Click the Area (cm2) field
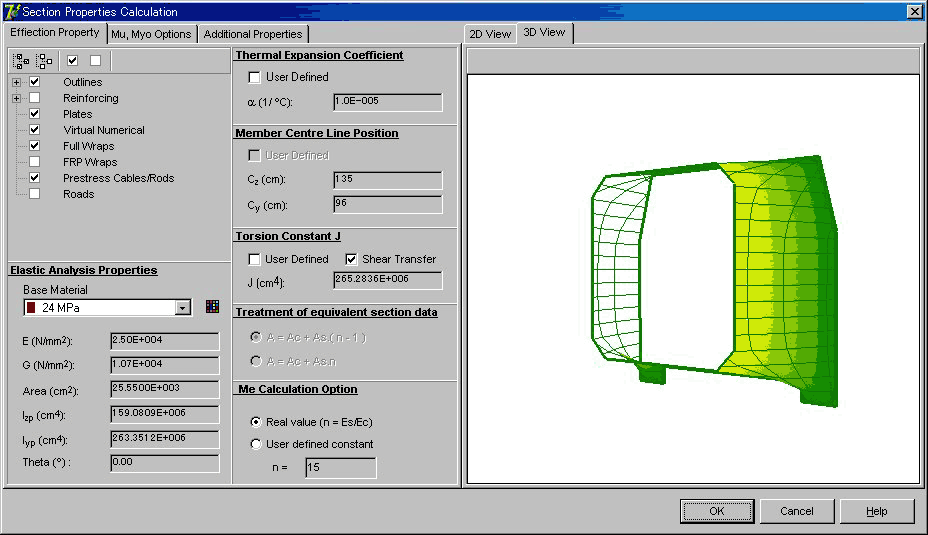The image size is (928, 535). 165,389
